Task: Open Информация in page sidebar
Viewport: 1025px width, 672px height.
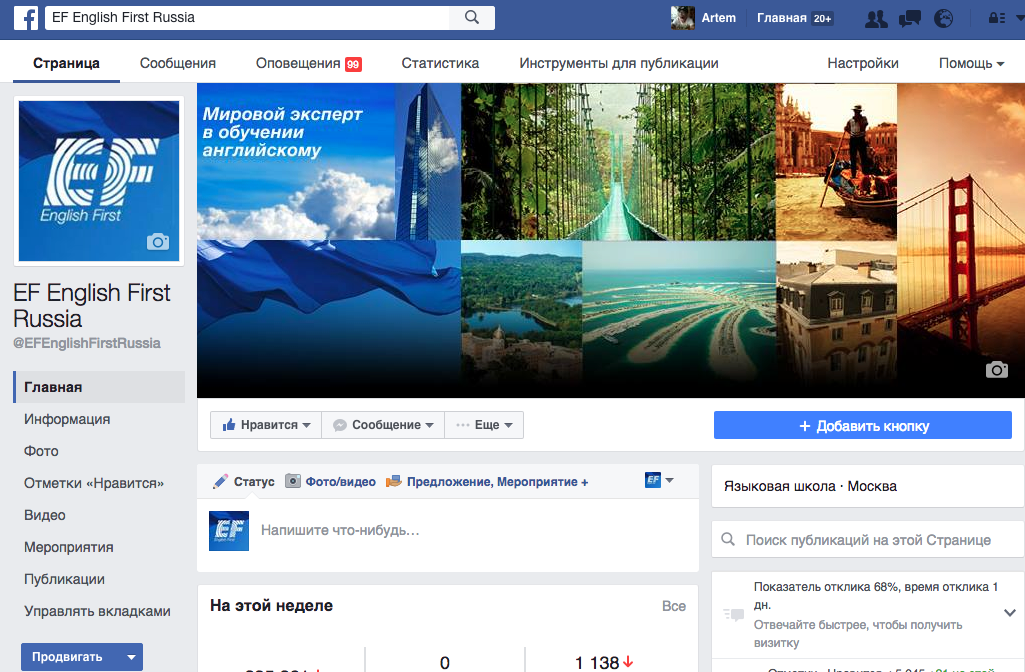Action: (67, 419)
